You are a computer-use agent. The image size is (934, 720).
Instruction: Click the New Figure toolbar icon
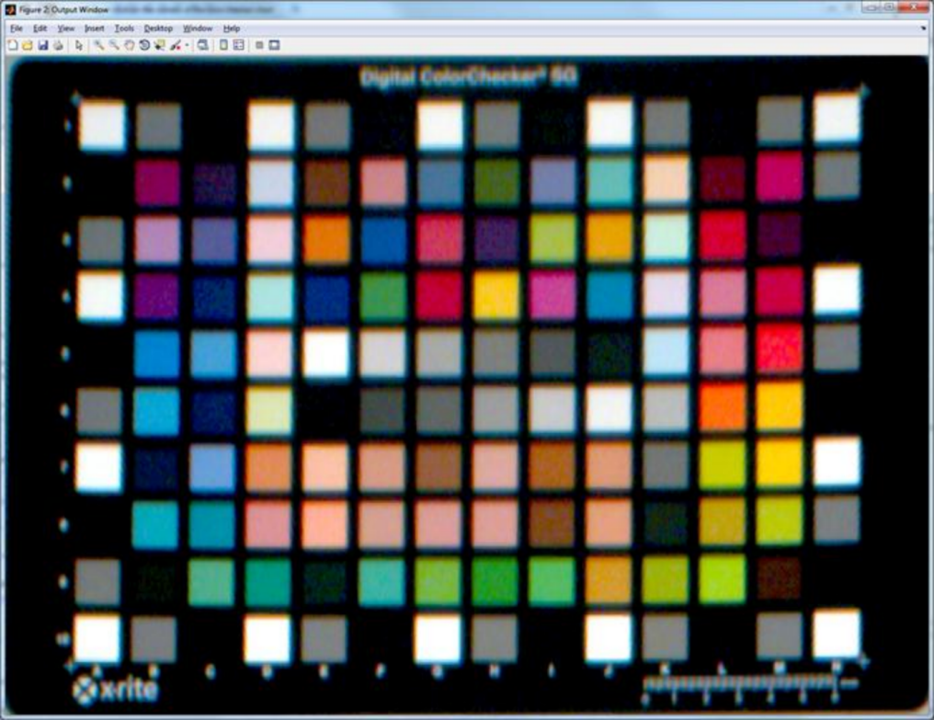[12, 45]
